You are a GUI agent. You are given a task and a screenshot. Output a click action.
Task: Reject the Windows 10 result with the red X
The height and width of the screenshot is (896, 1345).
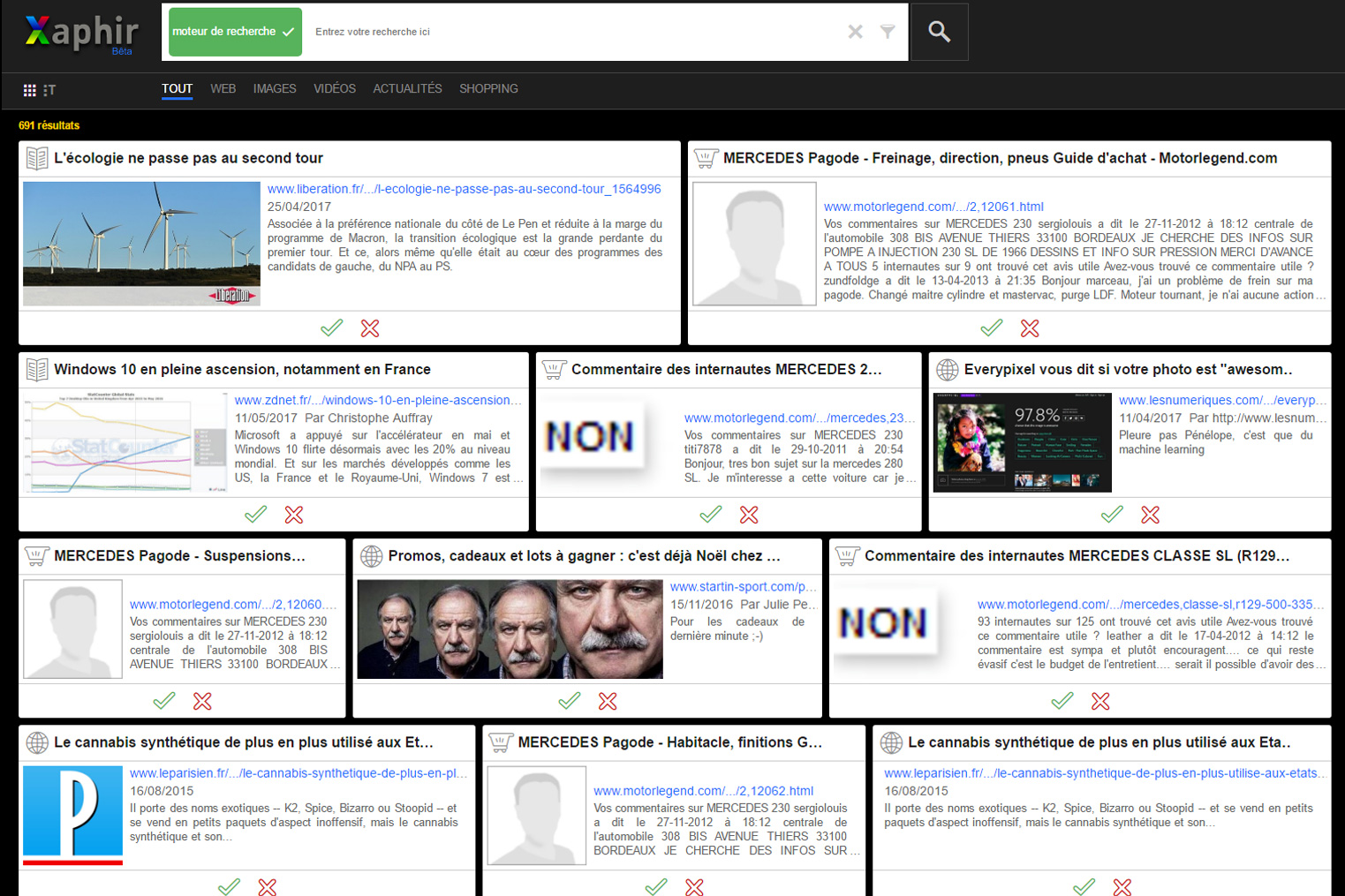293,515
